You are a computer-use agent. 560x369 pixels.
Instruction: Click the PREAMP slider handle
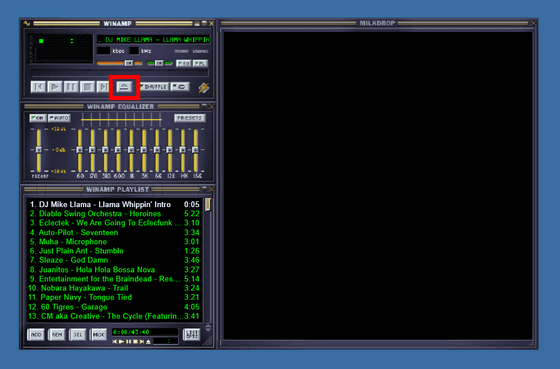(x=39, y=150)
